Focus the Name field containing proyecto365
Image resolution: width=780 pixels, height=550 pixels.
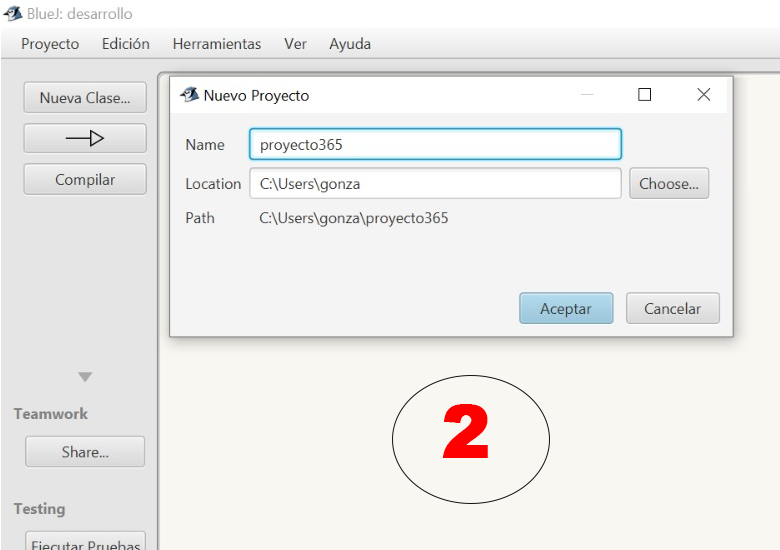click(x=435, y=144)
